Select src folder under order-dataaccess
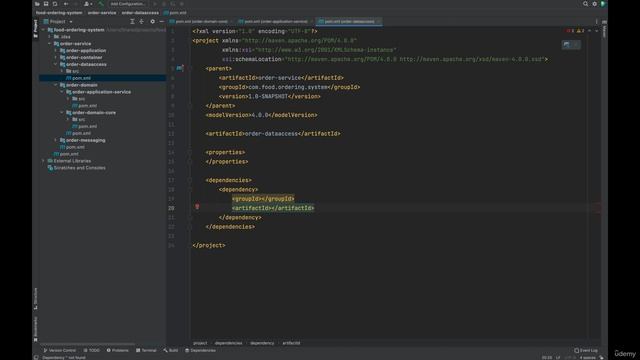 tap(73, 71)
